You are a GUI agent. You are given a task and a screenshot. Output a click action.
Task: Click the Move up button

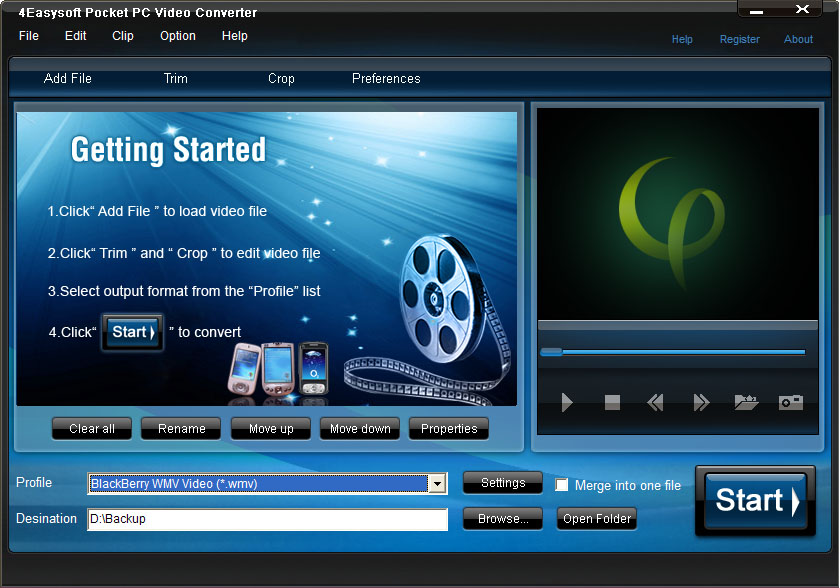[x=271, y=428]
